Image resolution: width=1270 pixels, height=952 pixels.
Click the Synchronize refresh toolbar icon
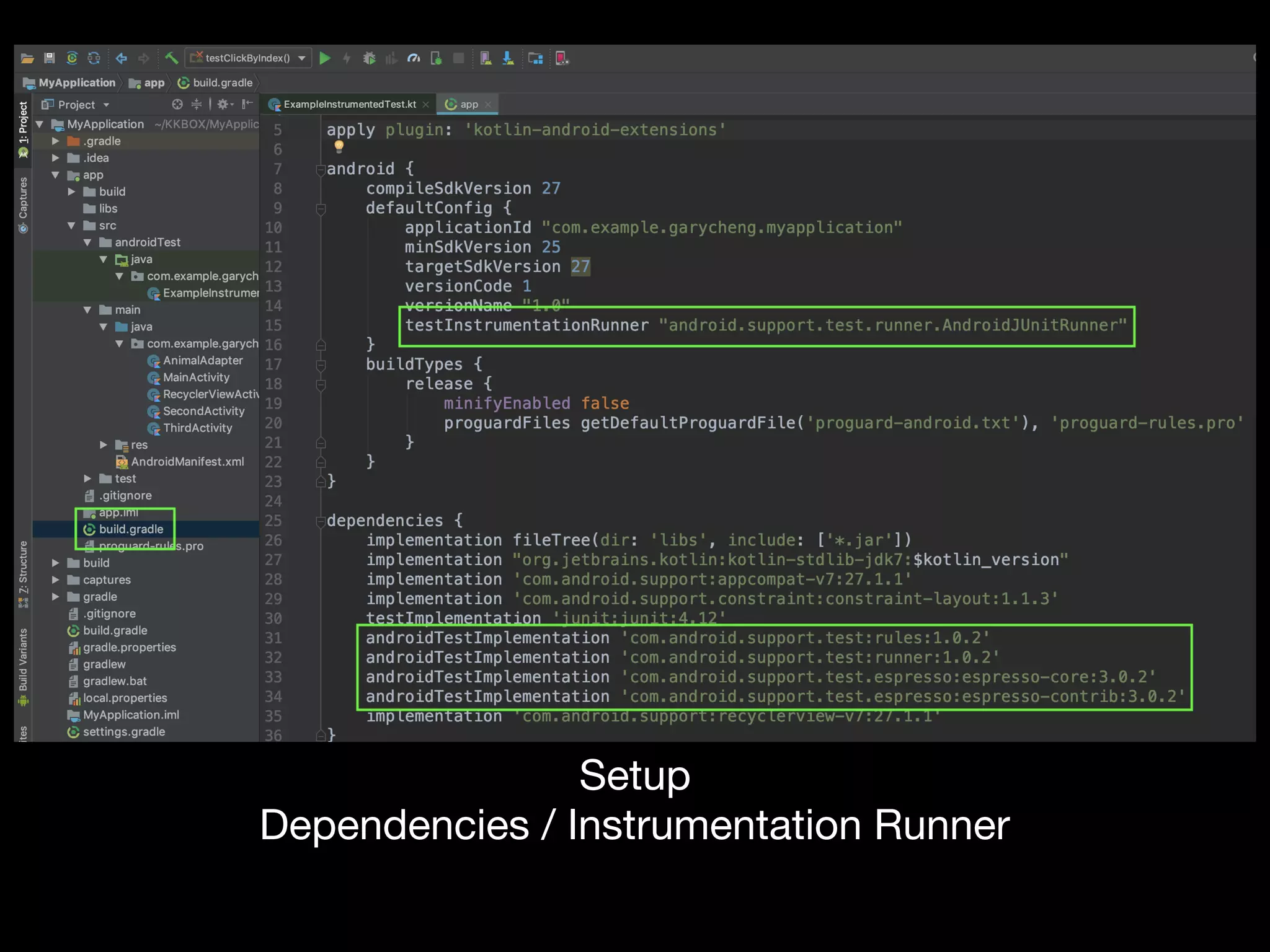94,58
